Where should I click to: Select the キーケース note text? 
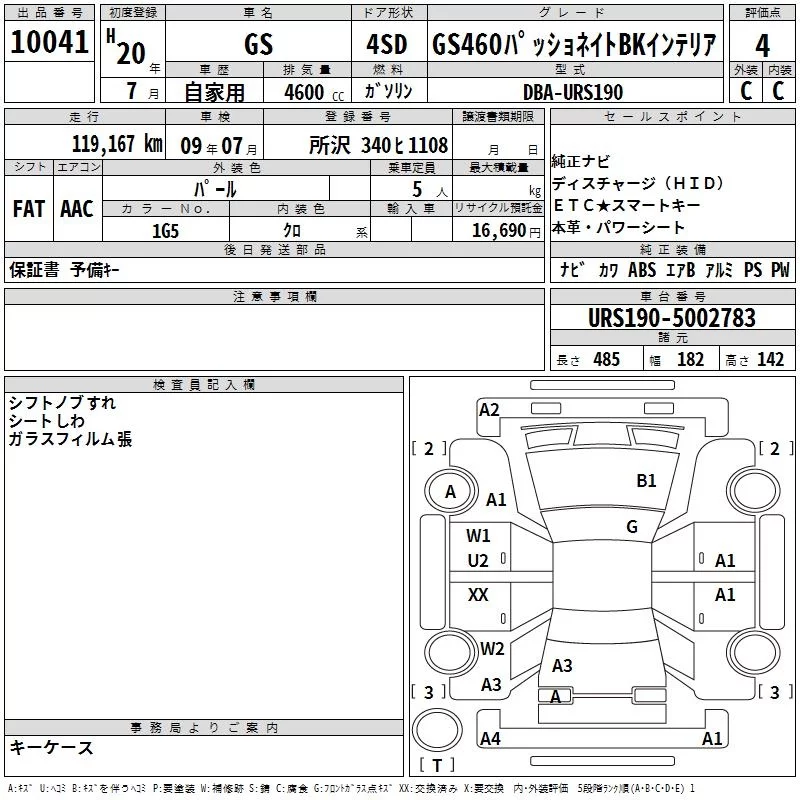(x=51, y=748)
